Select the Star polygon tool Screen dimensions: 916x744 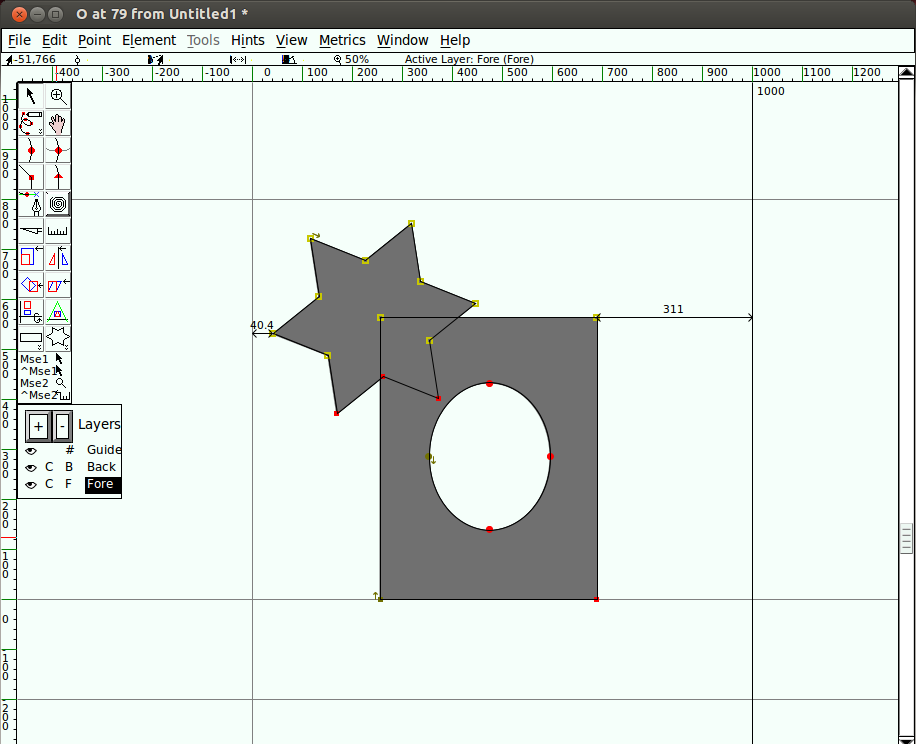click(x=58, y=338)
